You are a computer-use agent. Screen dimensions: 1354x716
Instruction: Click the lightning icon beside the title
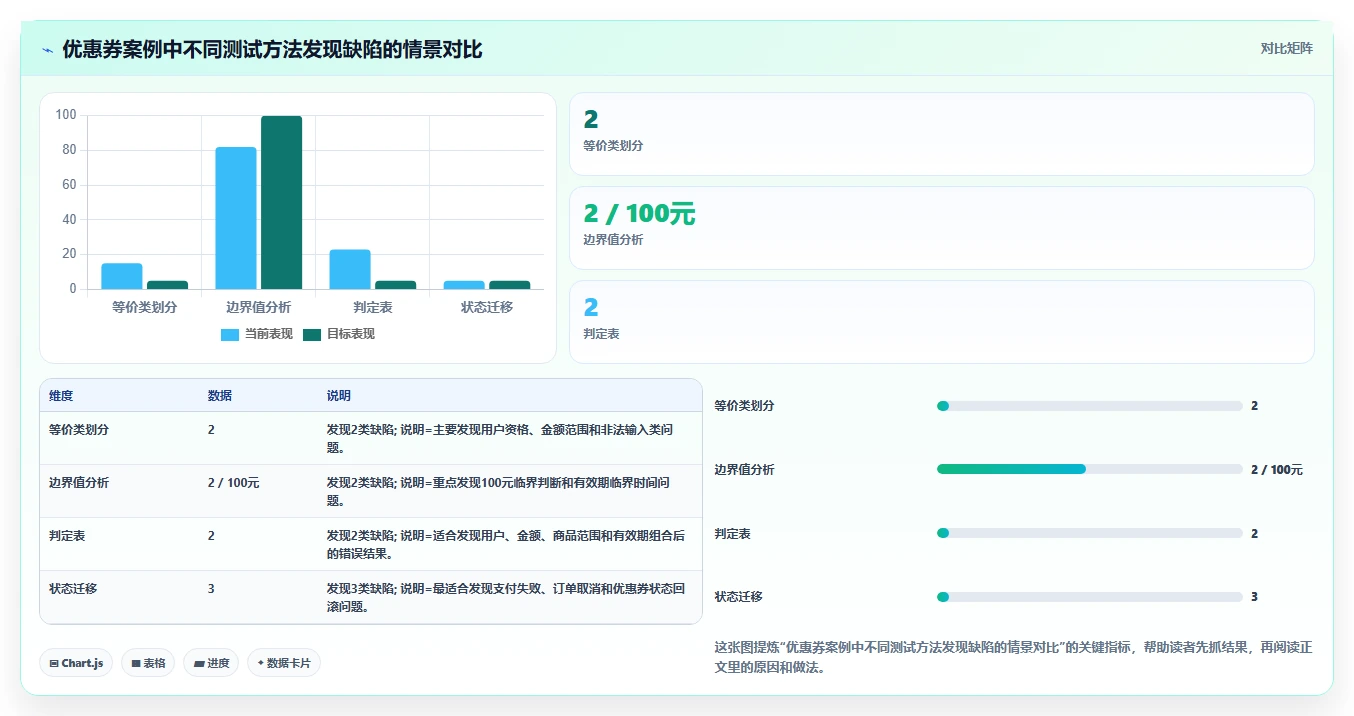point(48,49)
